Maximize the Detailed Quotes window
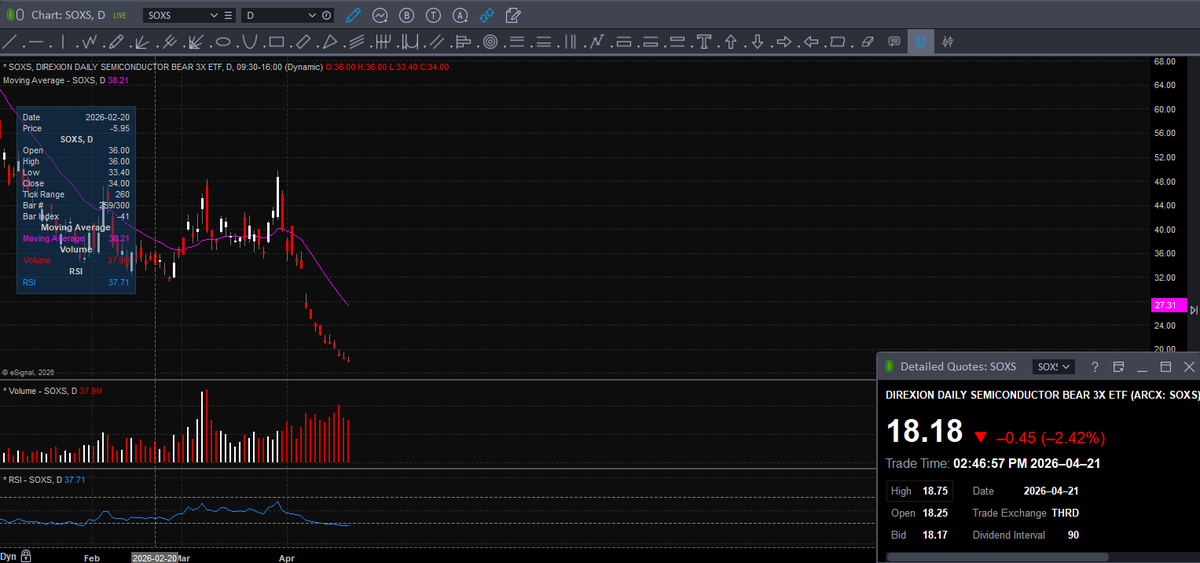This screenshot has width=1200, height=563. [1165, 367]
